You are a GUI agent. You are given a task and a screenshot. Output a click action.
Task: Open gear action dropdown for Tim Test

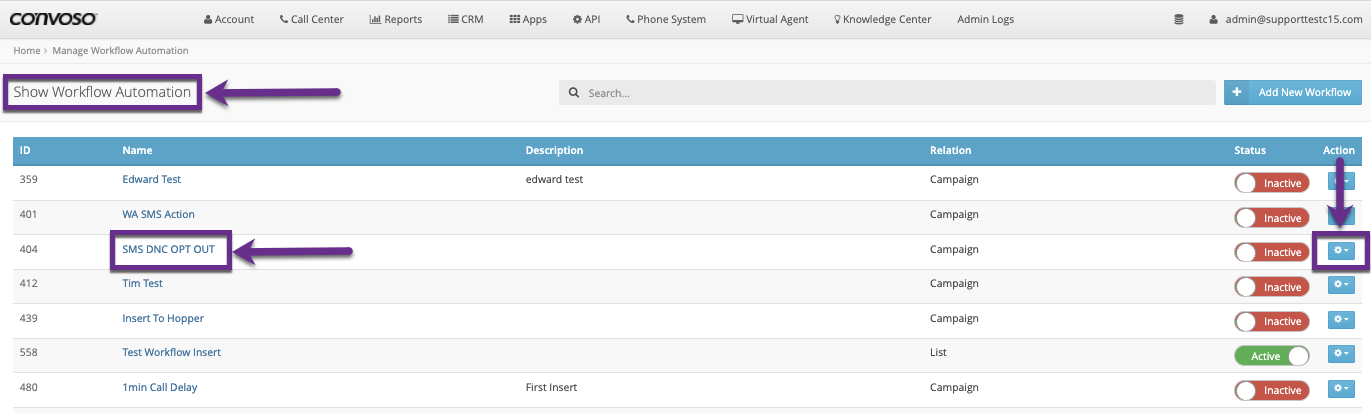point(1341,285)
